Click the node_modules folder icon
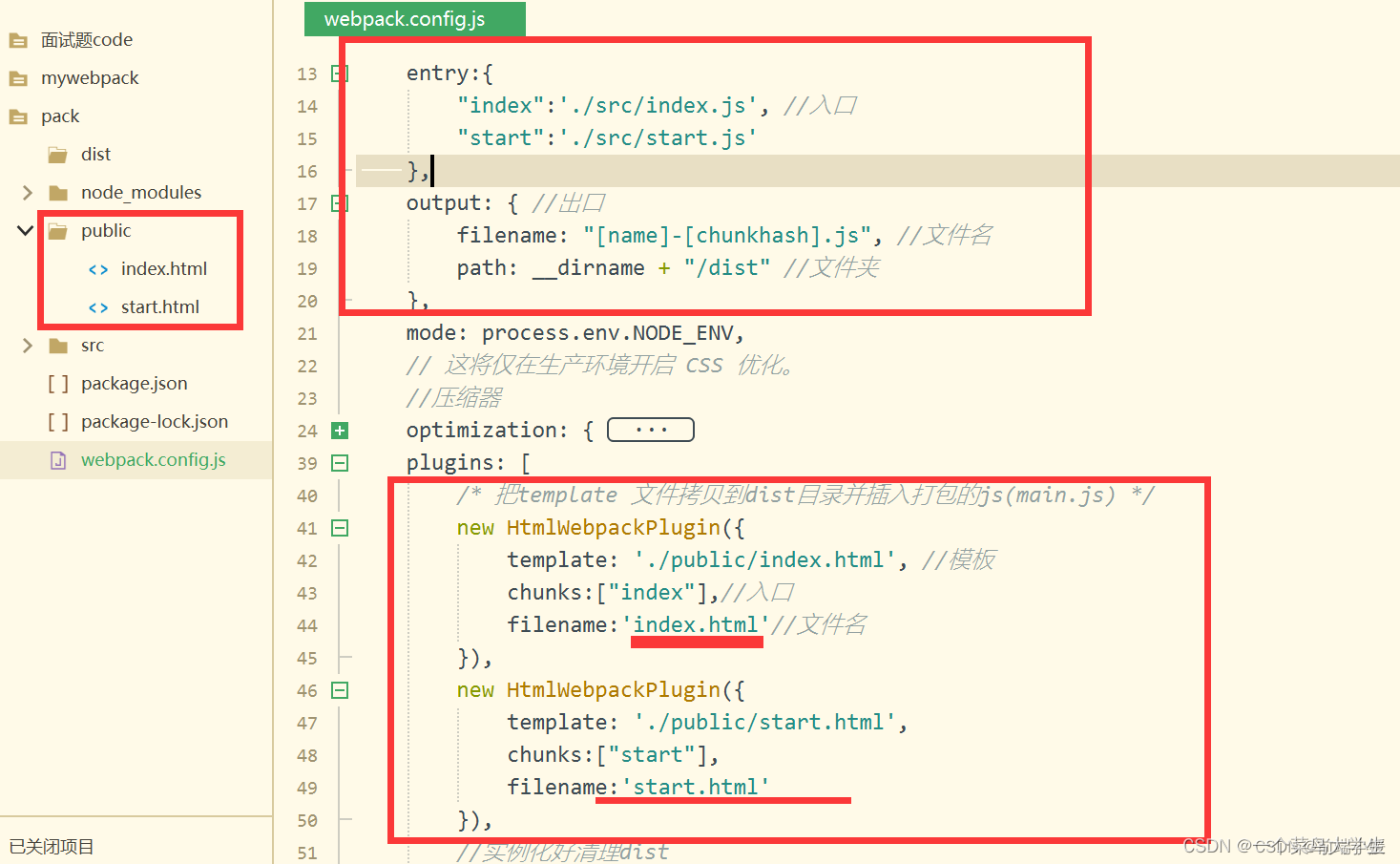Image resolution: width=1400 pixels, height=864 pixels. (58, 193)
